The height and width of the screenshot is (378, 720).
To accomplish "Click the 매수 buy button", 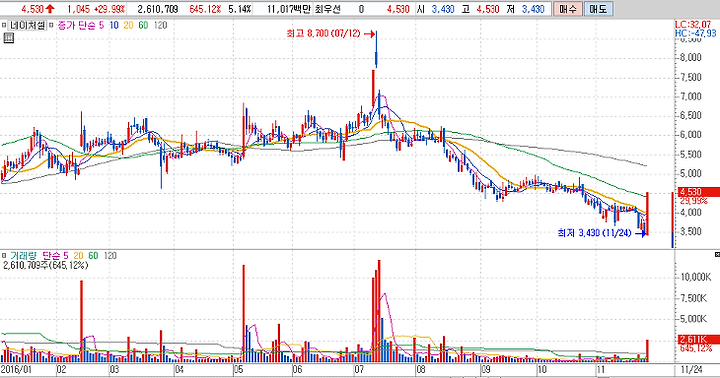I will (x=568, y=9).
